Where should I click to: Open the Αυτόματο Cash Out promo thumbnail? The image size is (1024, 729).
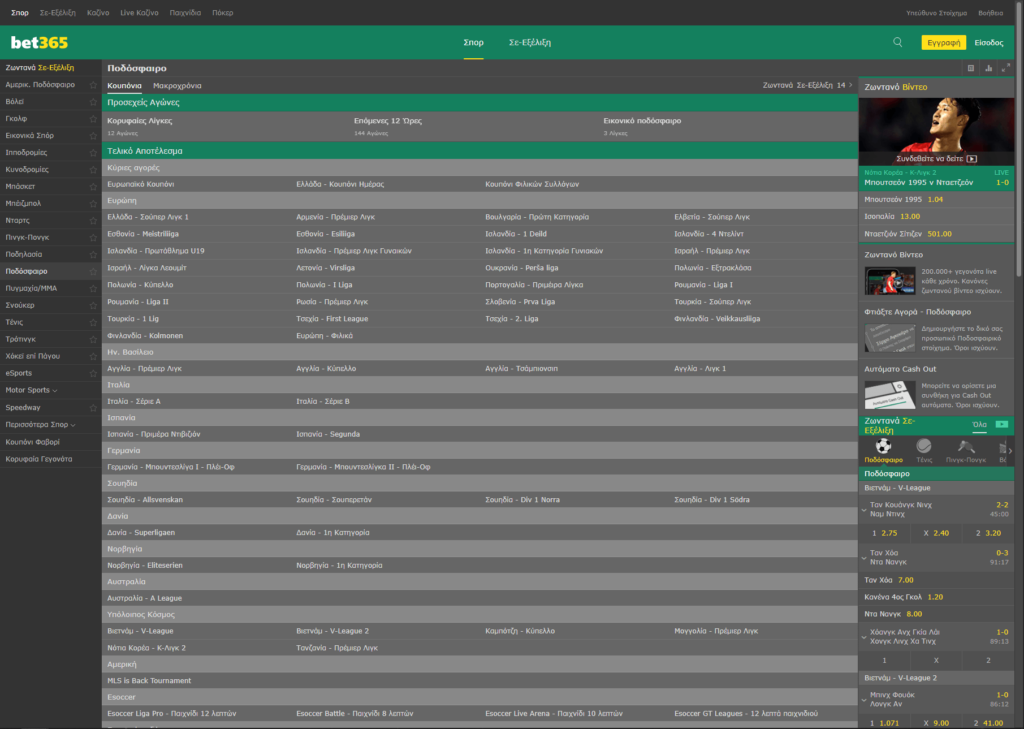click(889, 395)
